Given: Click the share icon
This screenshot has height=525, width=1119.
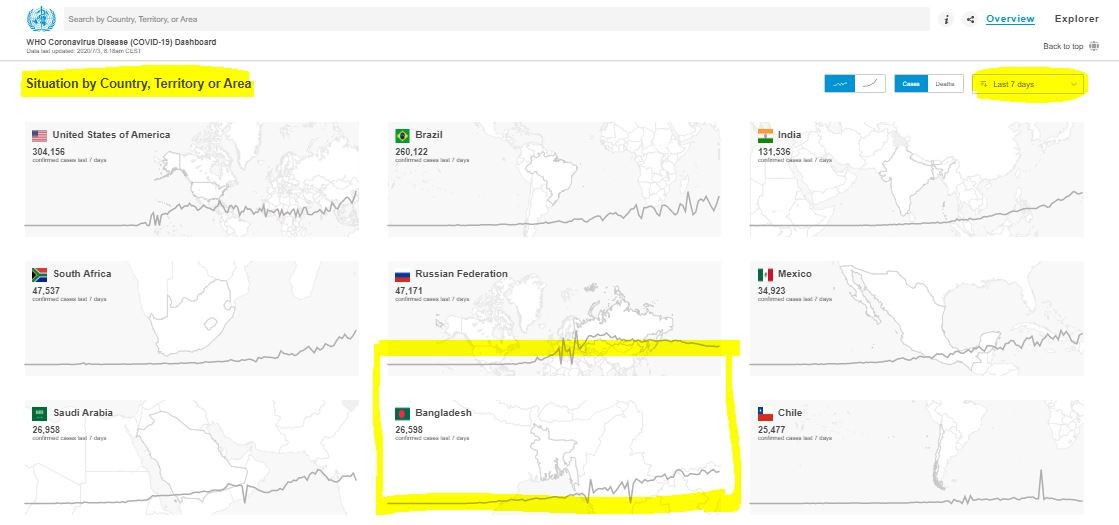Looking at the screenshot, I should point(970,19).
